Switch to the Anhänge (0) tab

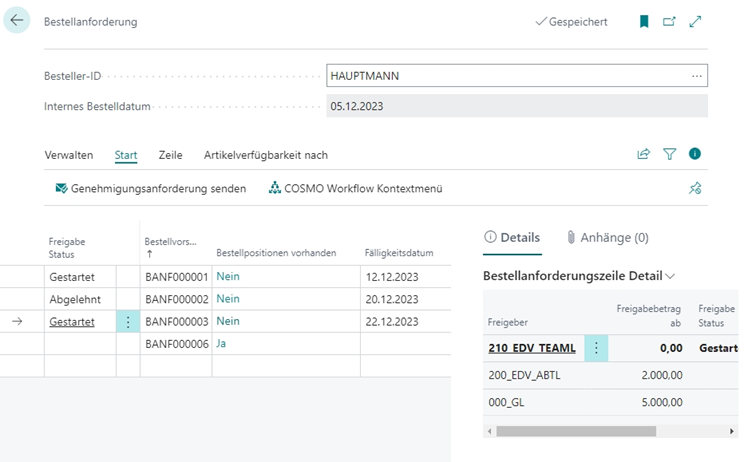(x=607, y=238)
